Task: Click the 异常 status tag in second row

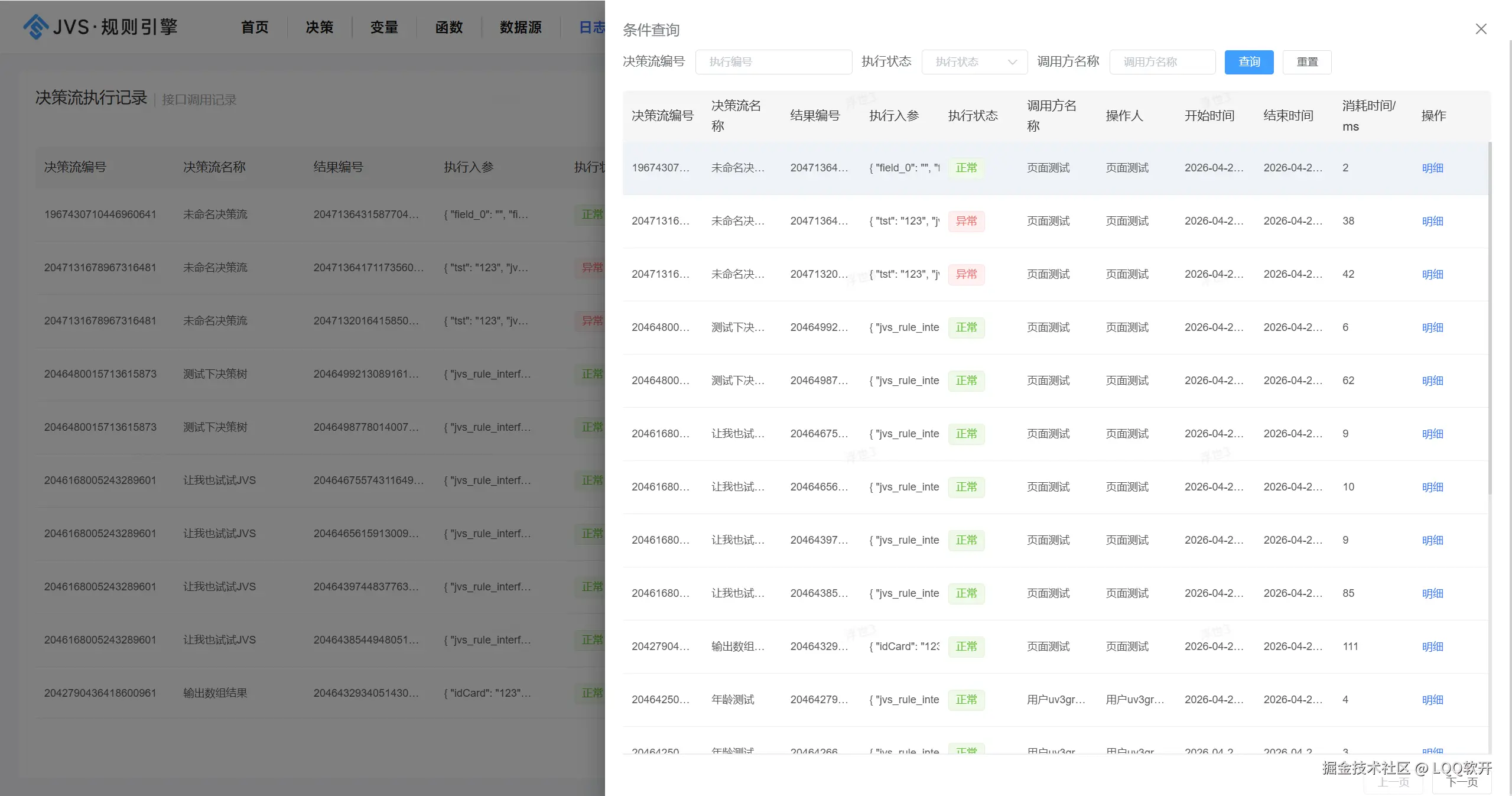Action: [x=966, y=221]
